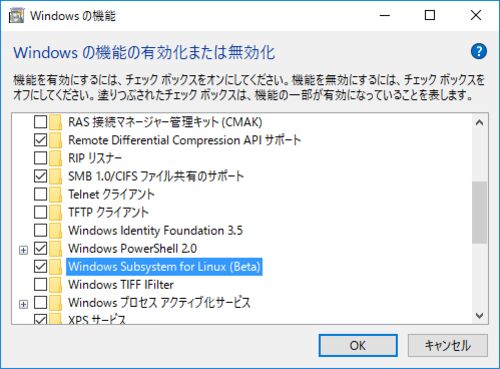Image resolution: width=500 pixels, height=369 pixels.
Task: Confirm changes with the OK button
Action: 358,345
